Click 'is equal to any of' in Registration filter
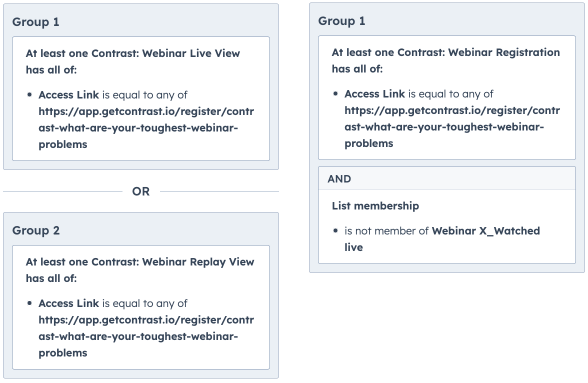The width and height of the screenshot is (588, 383). click(x=451, y=94)
